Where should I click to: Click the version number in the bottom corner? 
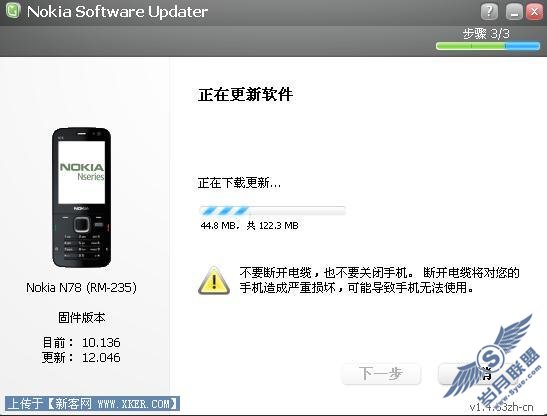pyautogui.click(x=501, y=407)
